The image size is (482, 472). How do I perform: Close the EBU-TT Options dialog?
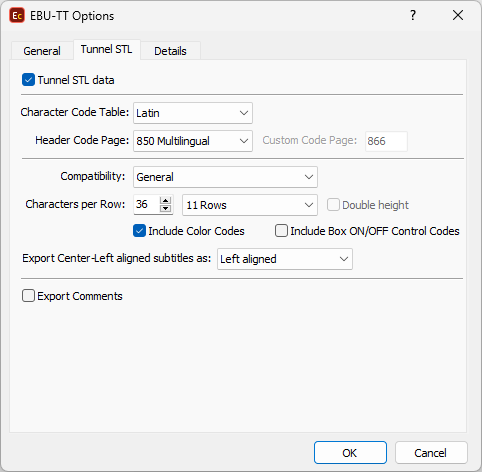click(458, 15)
